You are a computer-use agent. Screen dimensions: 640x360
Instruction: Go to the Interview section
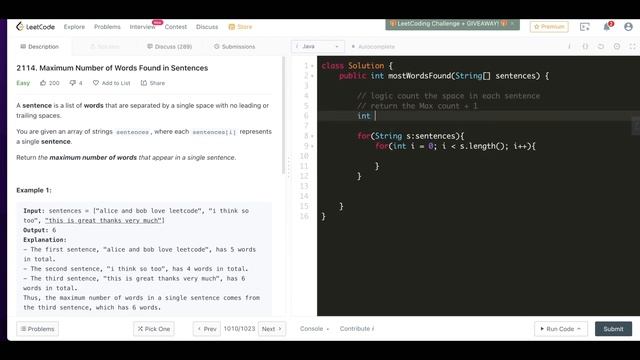142,27
